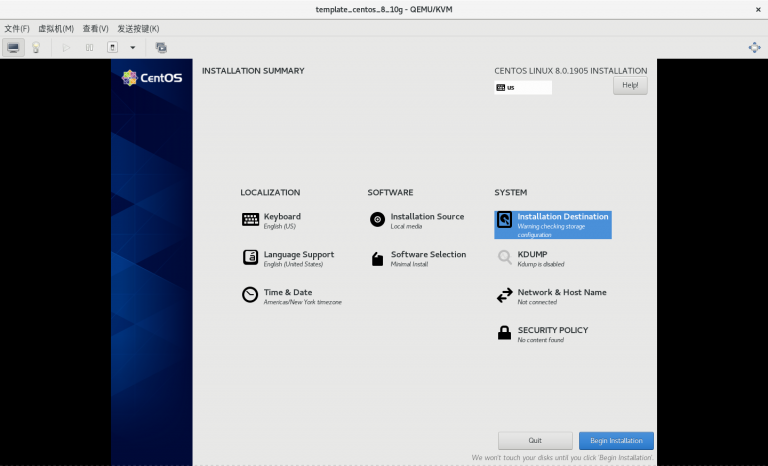Click the 'English (US)' keyboard text

coord(280,226)
